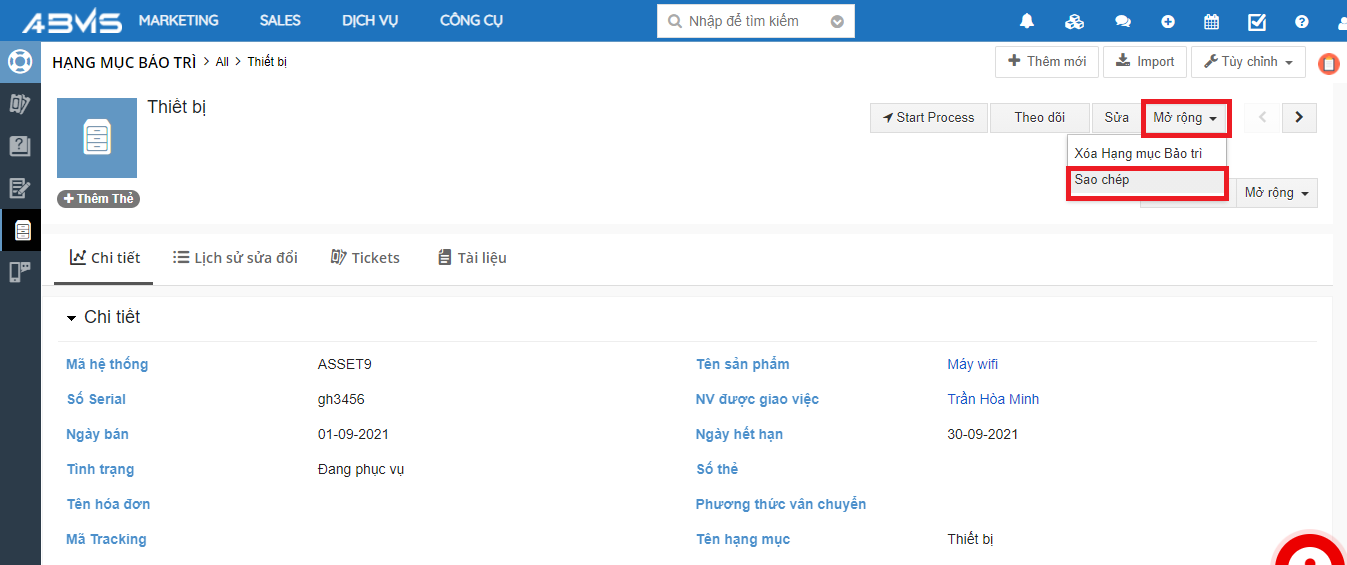Image resolution: width=1347 pixels, height=565 pixels.
Task: Open the Tài liệu tab
Action: tap(472, 258)
